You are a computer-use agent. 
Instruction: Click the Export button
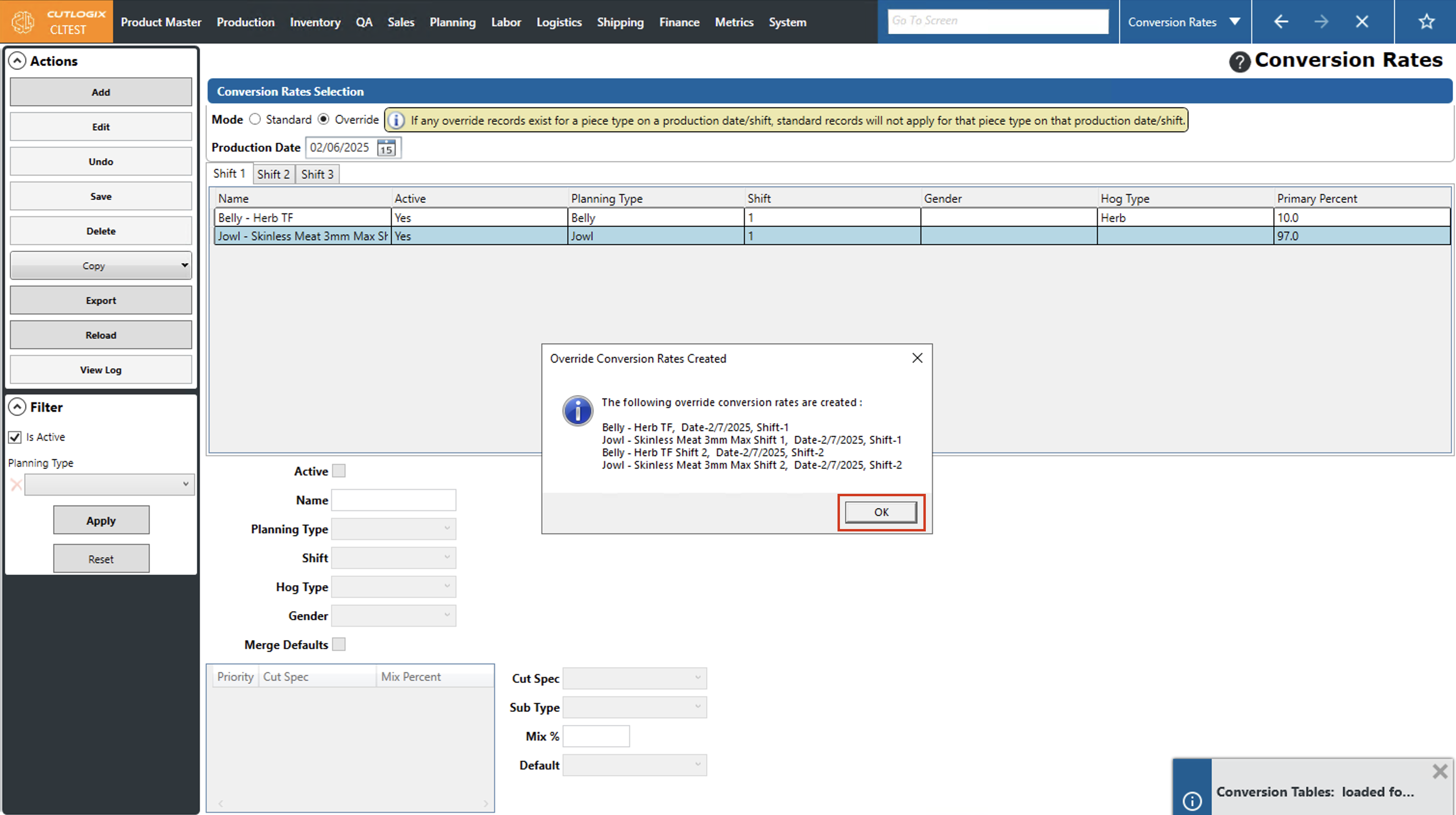(x=101, y=300)
